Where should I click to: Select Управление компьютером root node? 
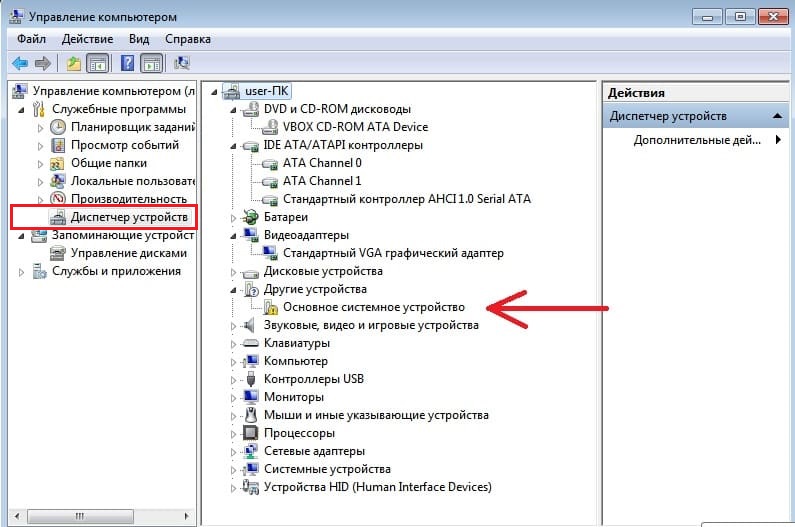(114, 91)
